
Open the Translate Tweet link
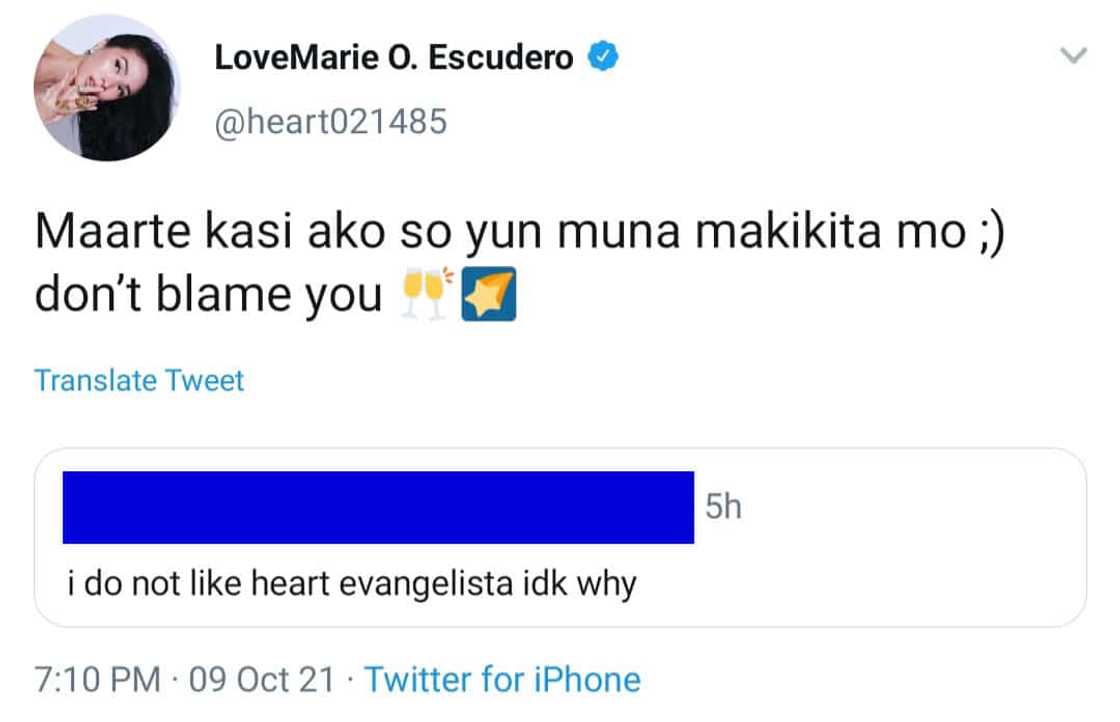[x=138, y=380]
